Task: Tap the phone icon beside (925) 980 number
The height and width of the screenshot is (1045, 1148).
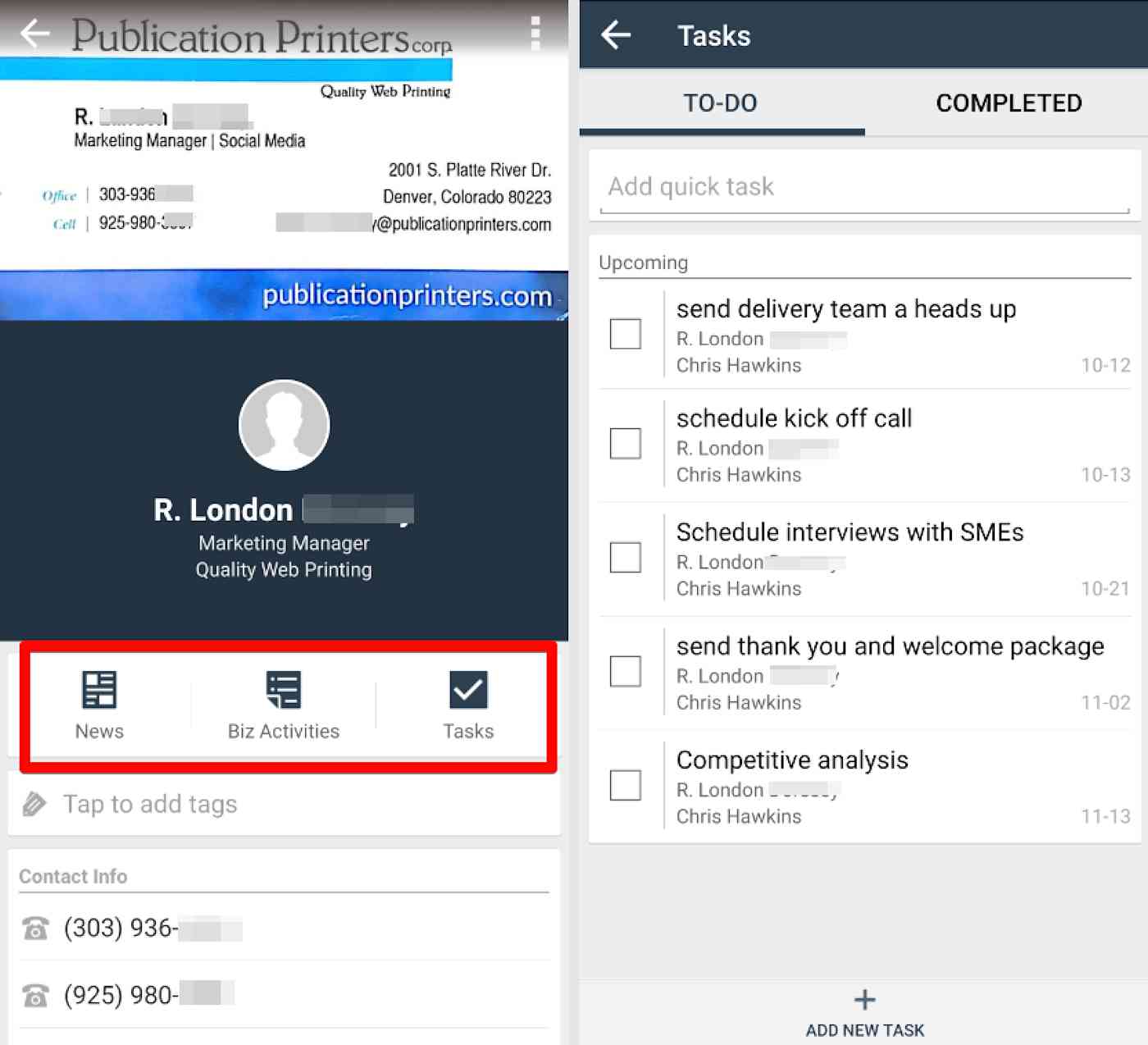Action: coord(35,995)
